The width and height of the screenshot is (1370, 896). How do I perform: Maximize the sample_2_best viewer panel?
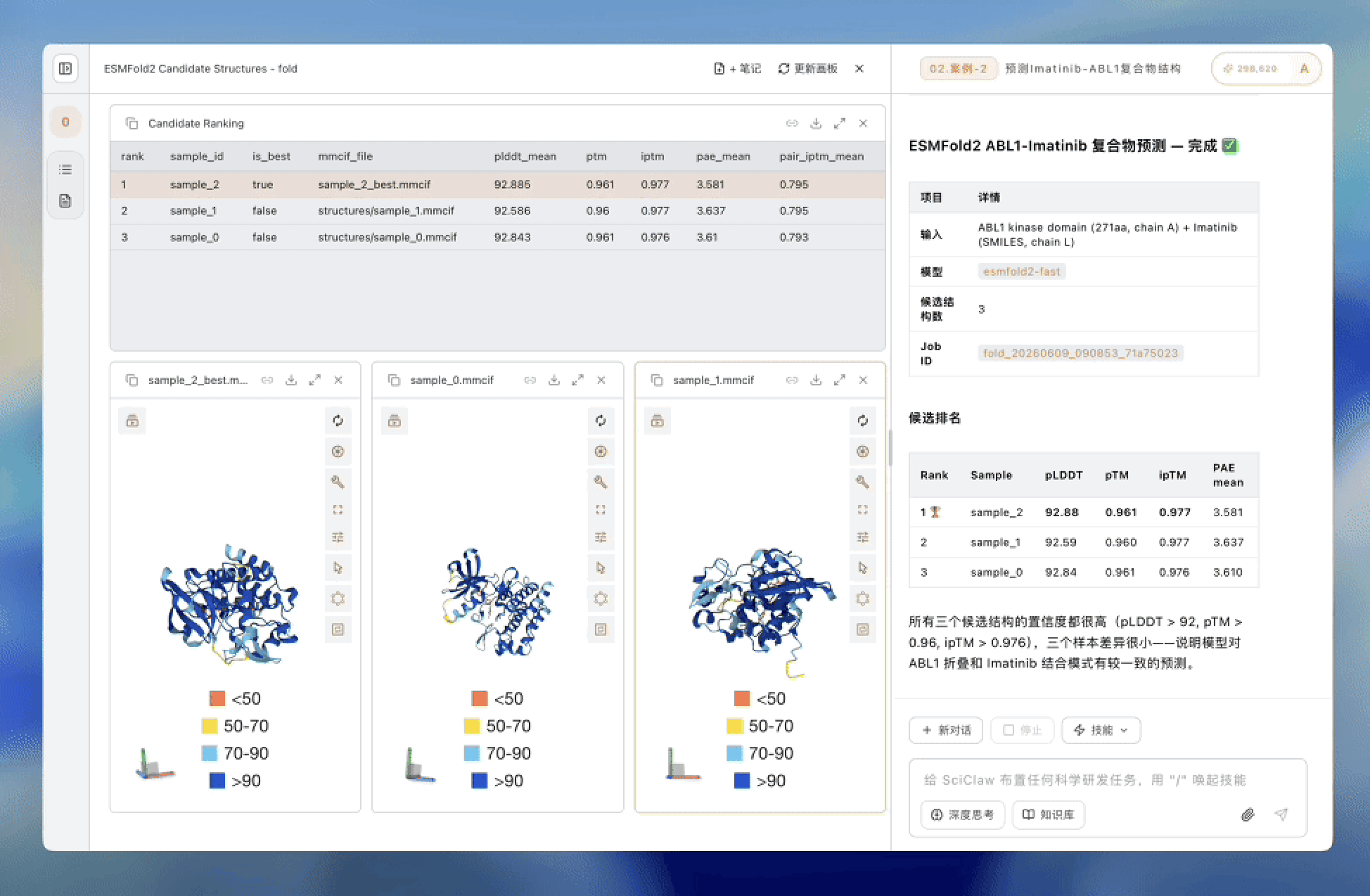315,380
